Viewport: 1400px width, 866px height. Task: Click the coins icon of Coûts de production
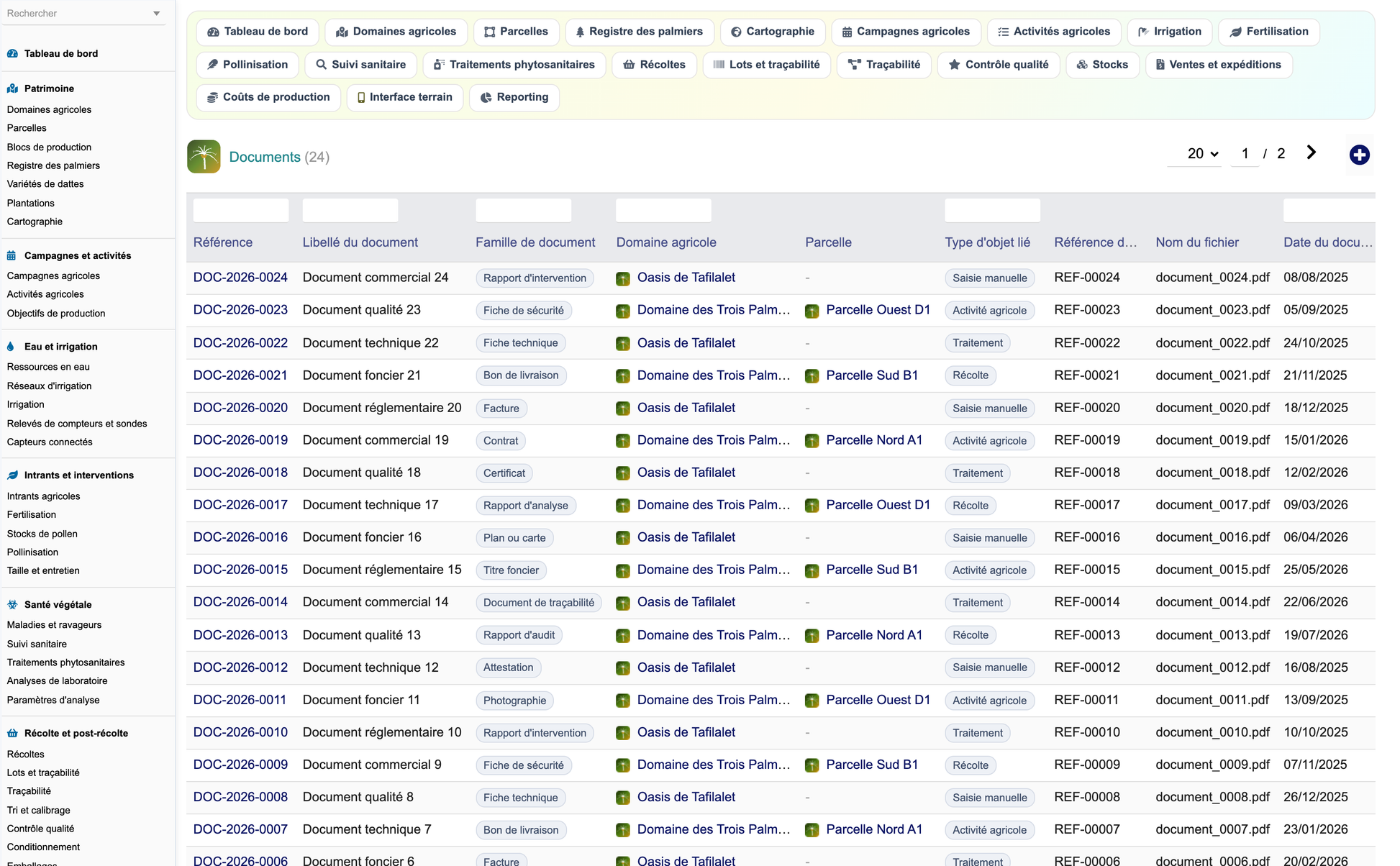pyautogui.click(x=212, y=97)
